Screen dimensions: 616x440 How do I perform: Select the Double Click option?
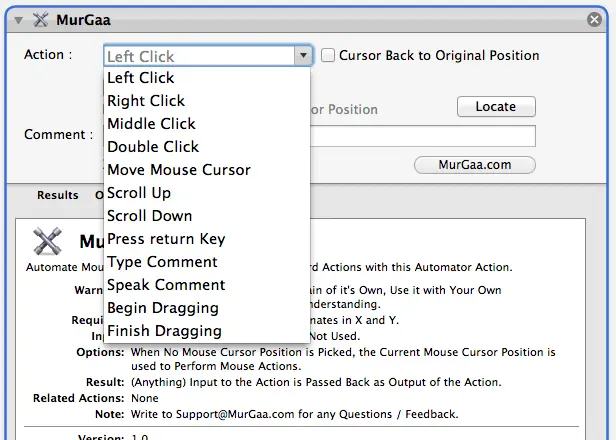[x=153, y=147]
